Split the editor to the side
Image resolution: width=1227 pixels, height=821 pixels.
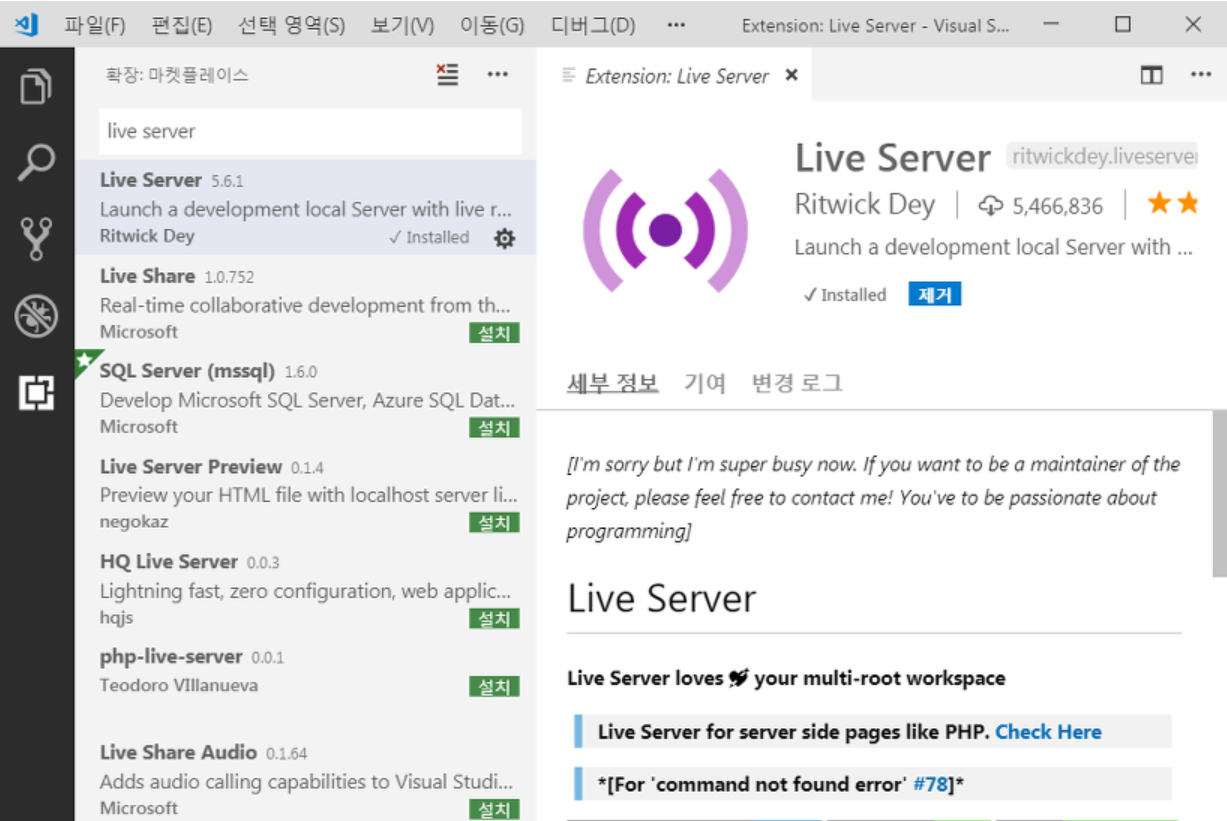click(1152, 75)
